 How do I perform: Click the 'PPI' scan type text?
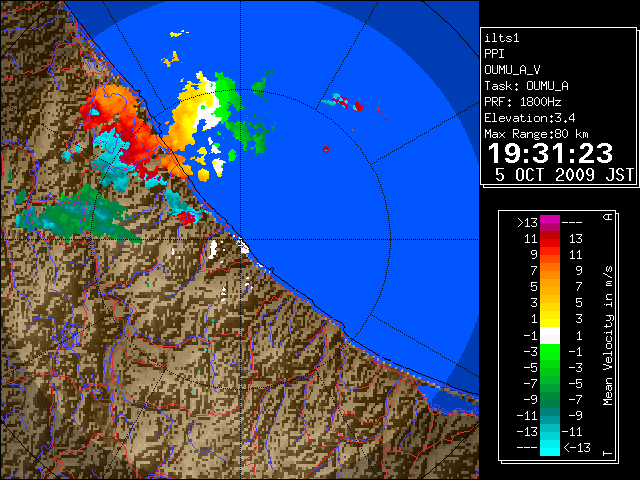click(x=494, y=54)
